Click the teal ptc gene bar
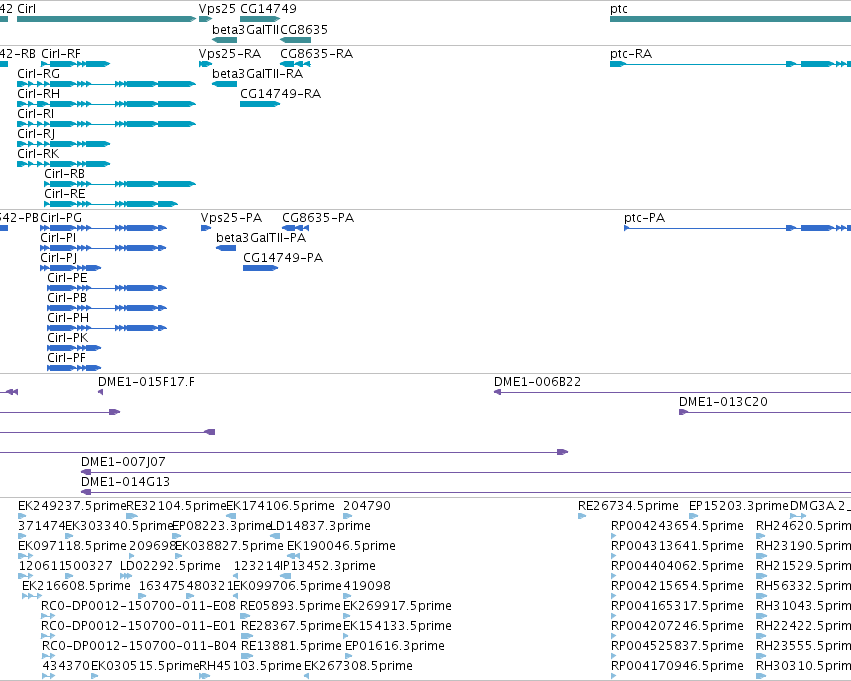Image resolution: width=851 pixels, height=681 pixels. tap(731, 19)
